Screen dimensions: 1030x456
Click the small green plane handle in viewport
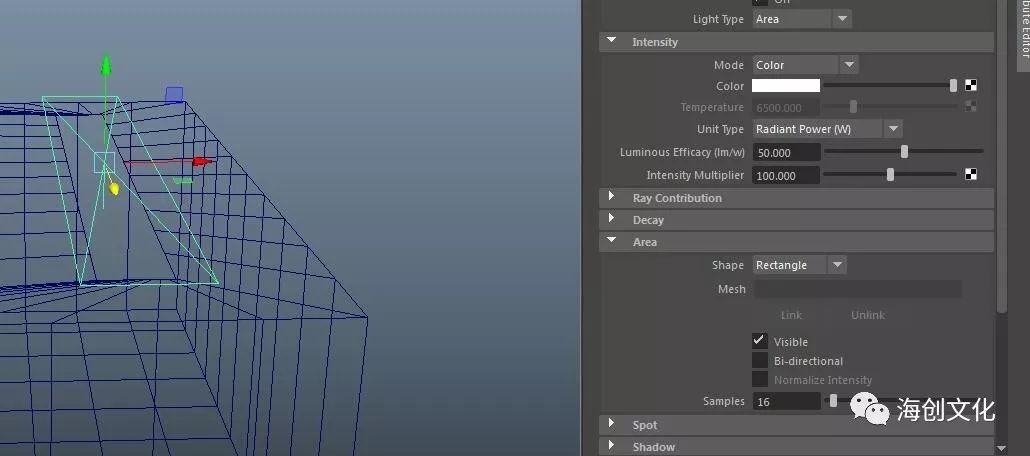183,181
